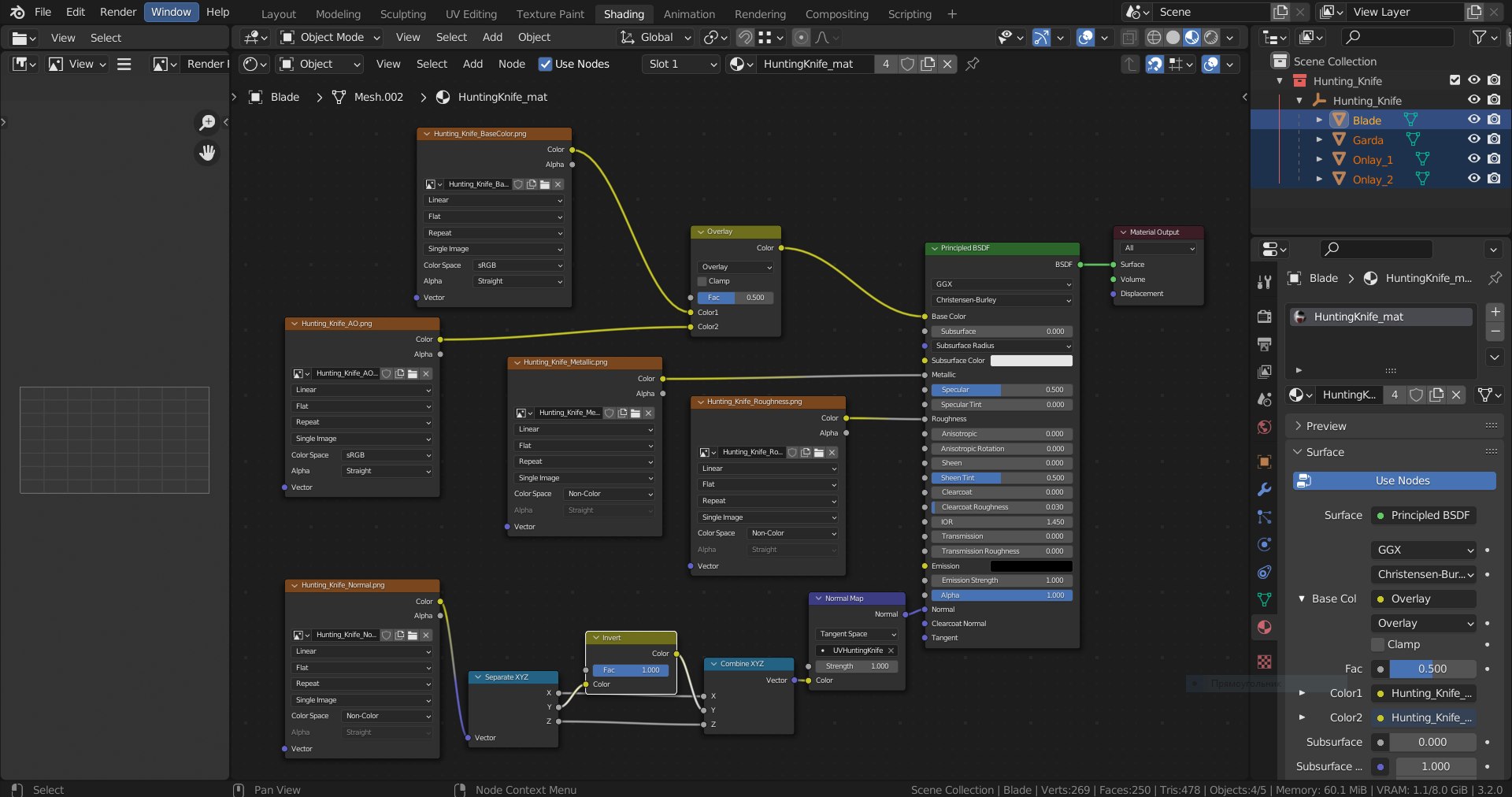Add a new workspace with the plus tab

point(952,14)
